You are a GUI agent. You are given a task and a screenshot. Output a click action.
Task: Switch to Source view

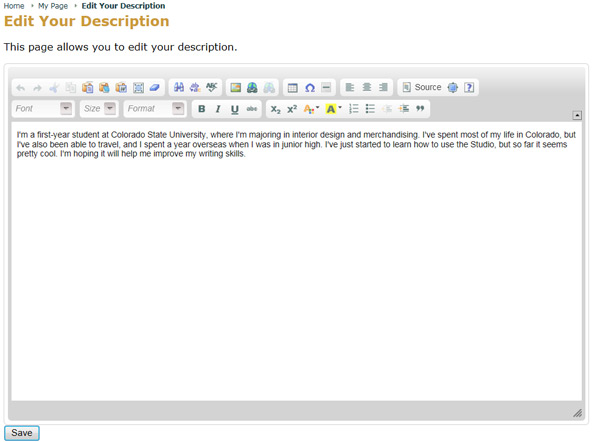(422, 88)
